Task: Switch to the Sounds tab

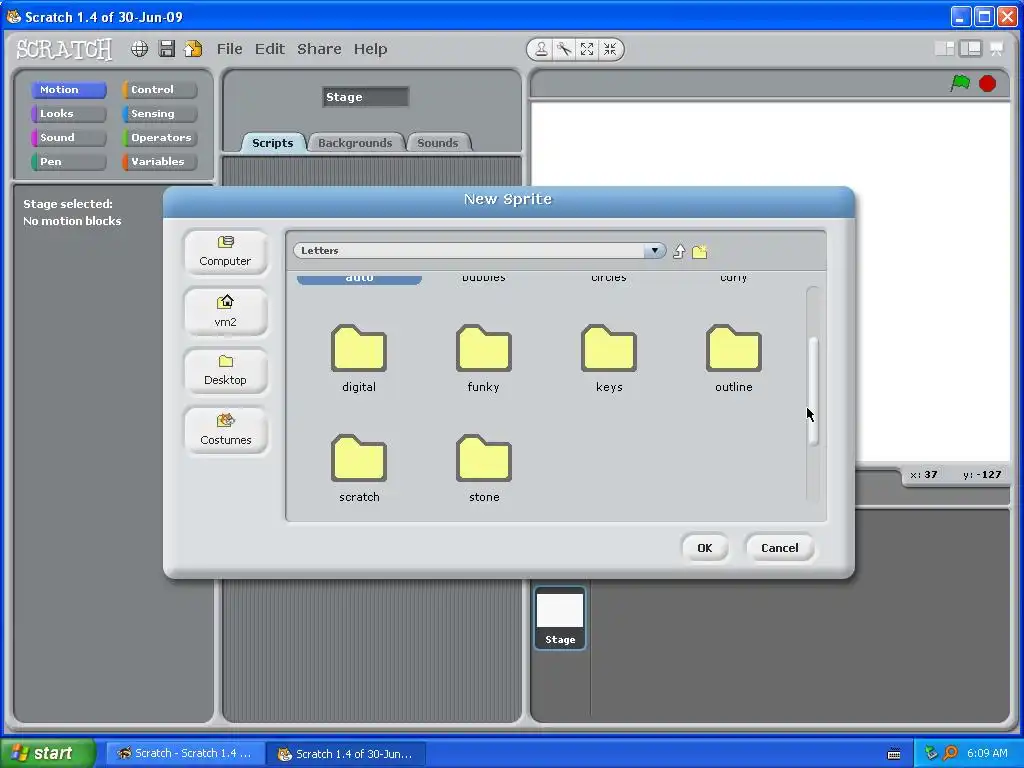Action: [438, 142]
